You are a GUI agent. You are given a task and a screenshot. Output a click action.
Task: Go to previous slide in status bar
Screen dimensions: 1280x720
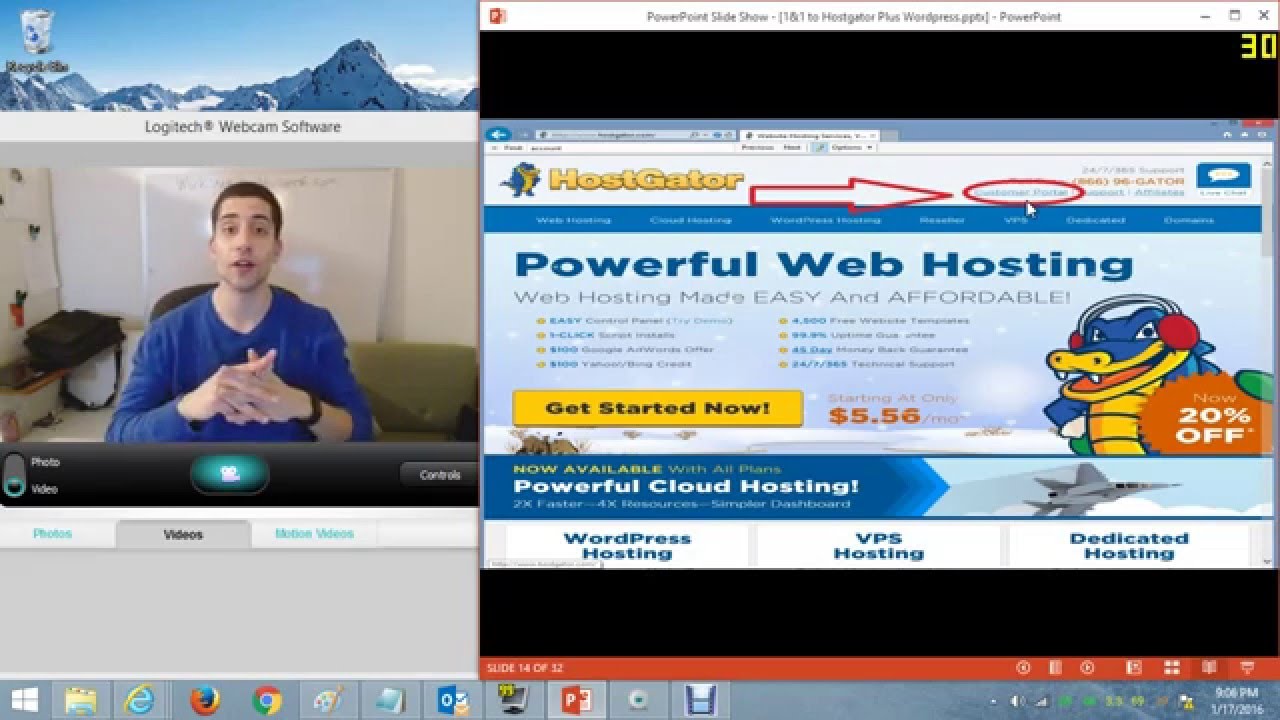click(1023, 667)
